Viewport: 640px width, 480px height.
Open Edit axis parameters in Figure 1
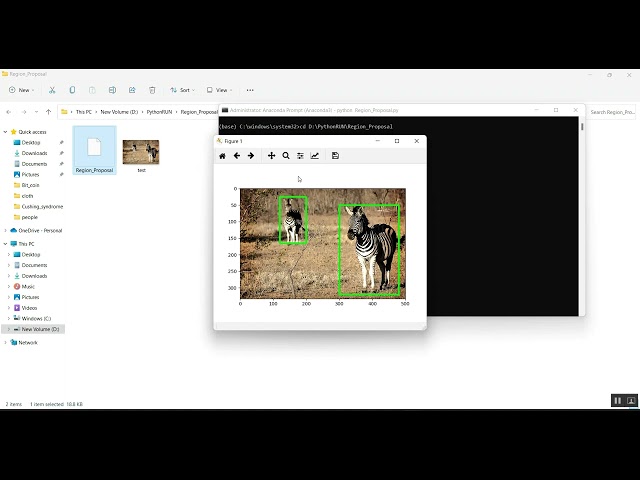(315, 156)
